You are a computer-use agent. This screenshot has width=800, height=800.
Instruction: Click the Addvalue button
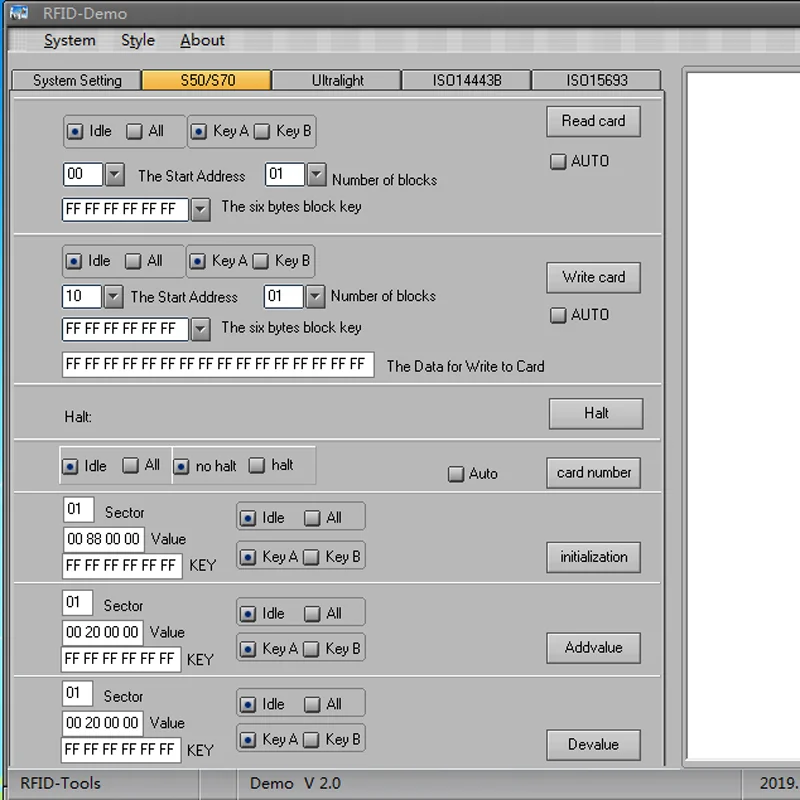coord(593,648)
